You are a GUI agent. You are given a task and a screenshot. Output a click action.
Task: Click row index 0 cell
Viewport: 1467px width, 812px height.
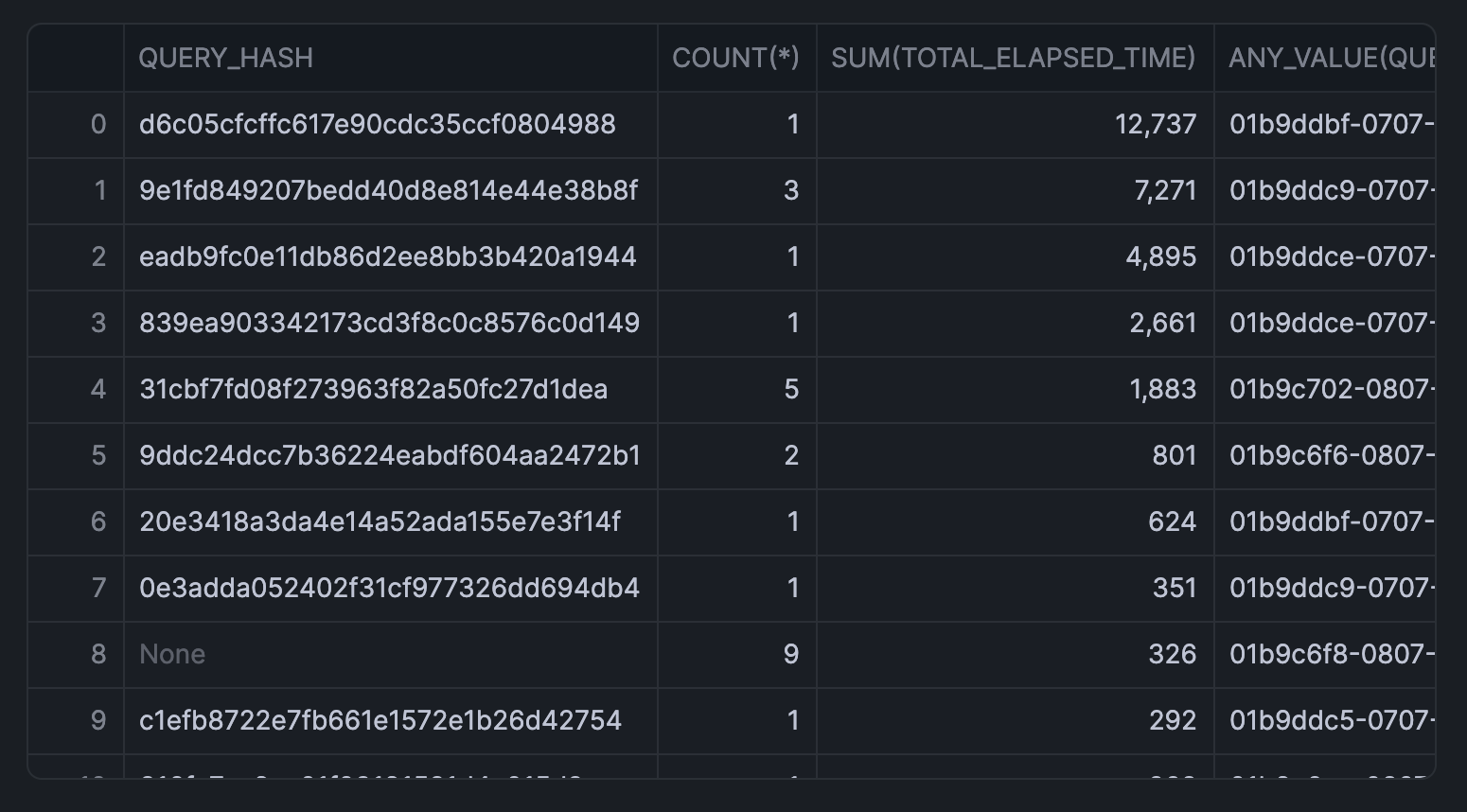tap(97, 125)
